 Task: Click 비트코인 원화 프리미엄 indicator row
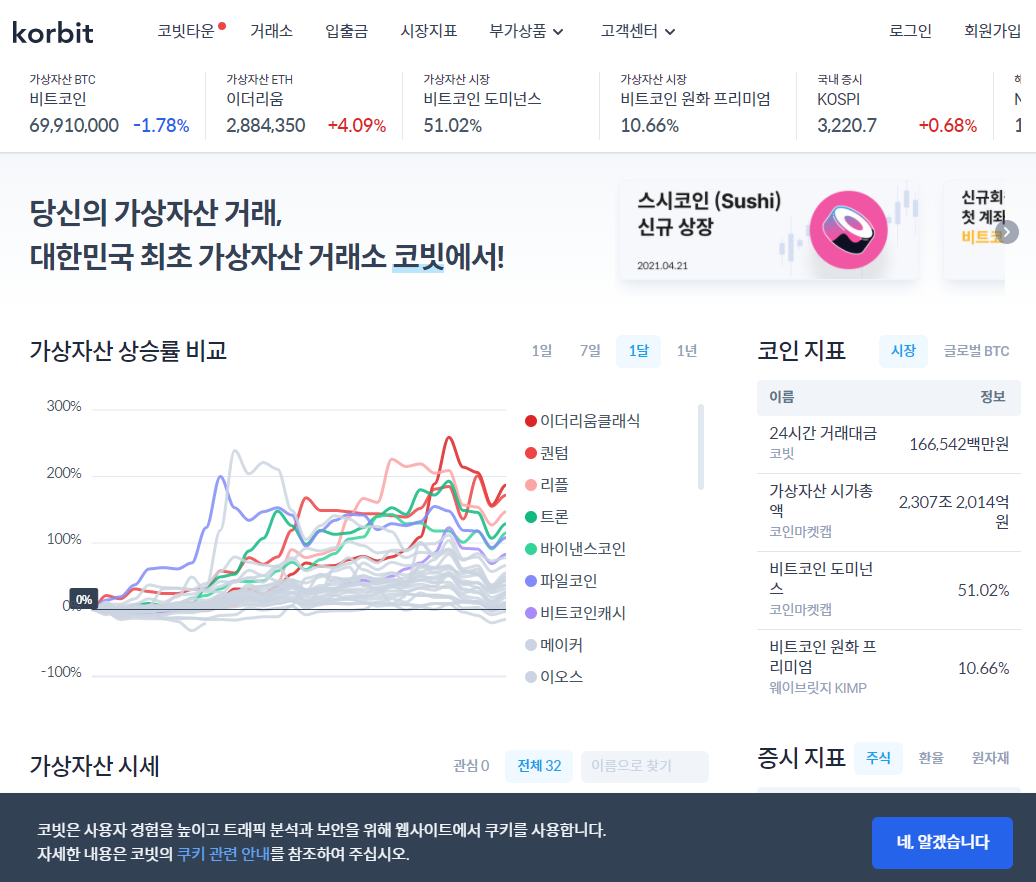889,668
